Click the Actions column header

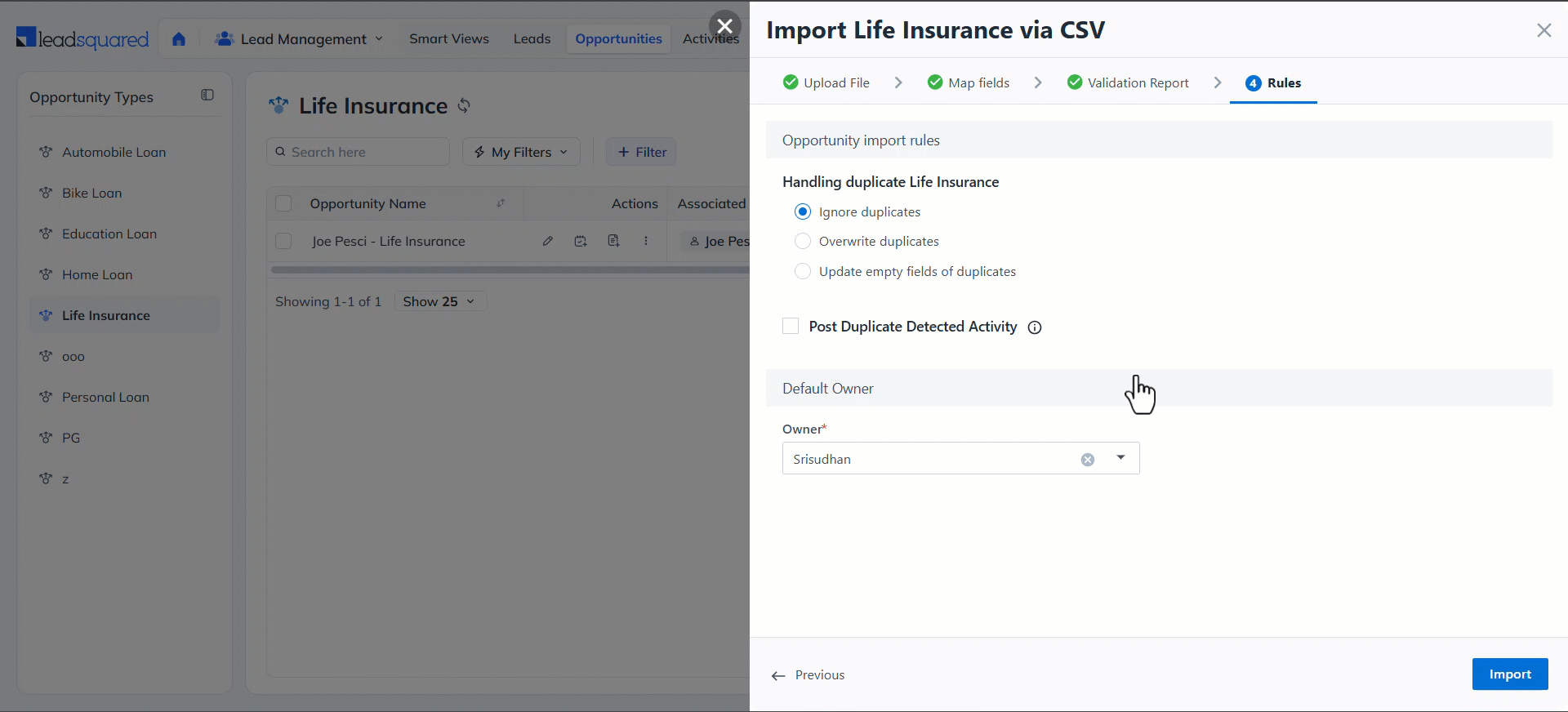click(x=635, y=203)
